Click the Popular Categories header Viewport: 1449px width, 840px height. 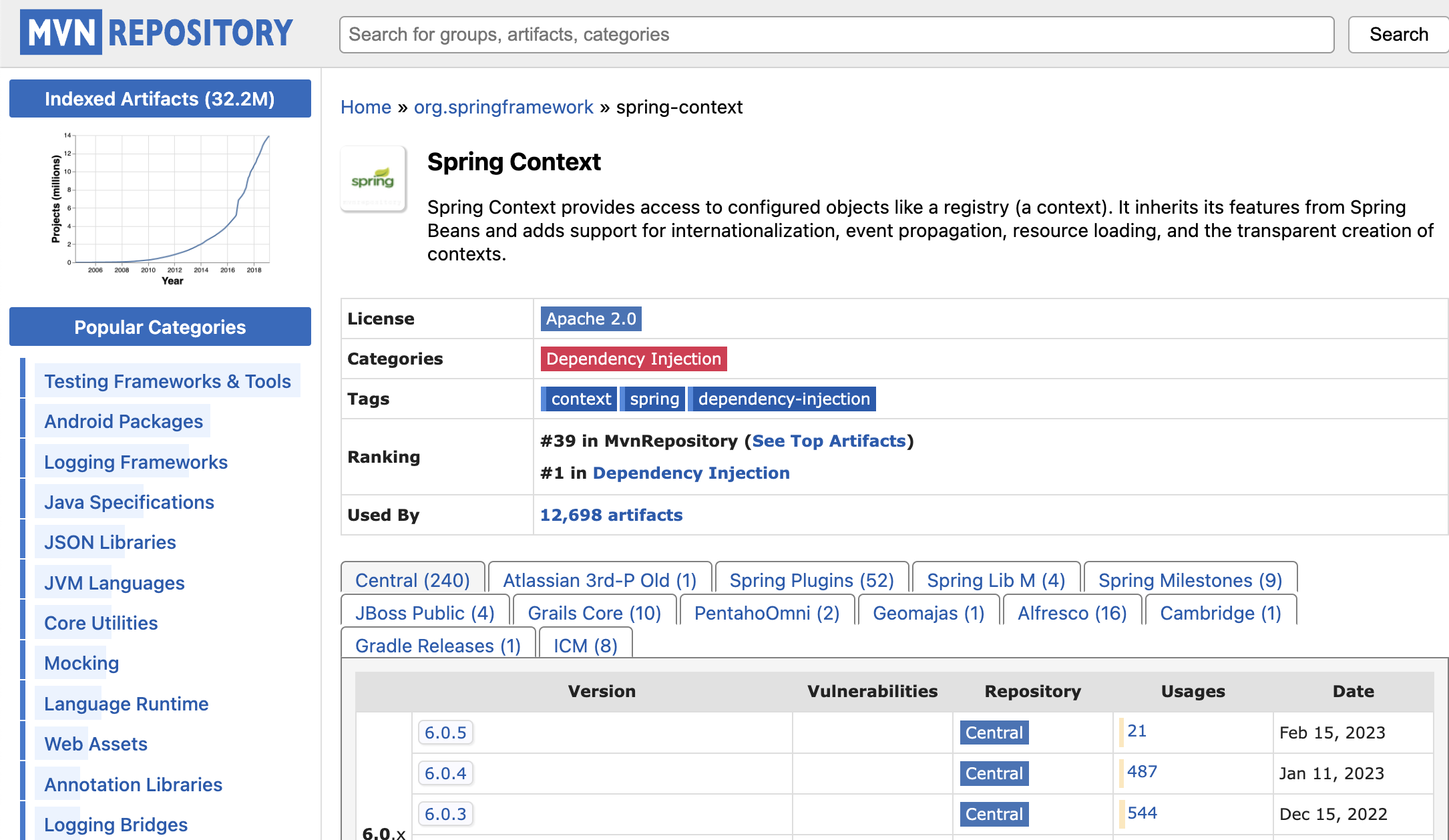coord(160,327)
